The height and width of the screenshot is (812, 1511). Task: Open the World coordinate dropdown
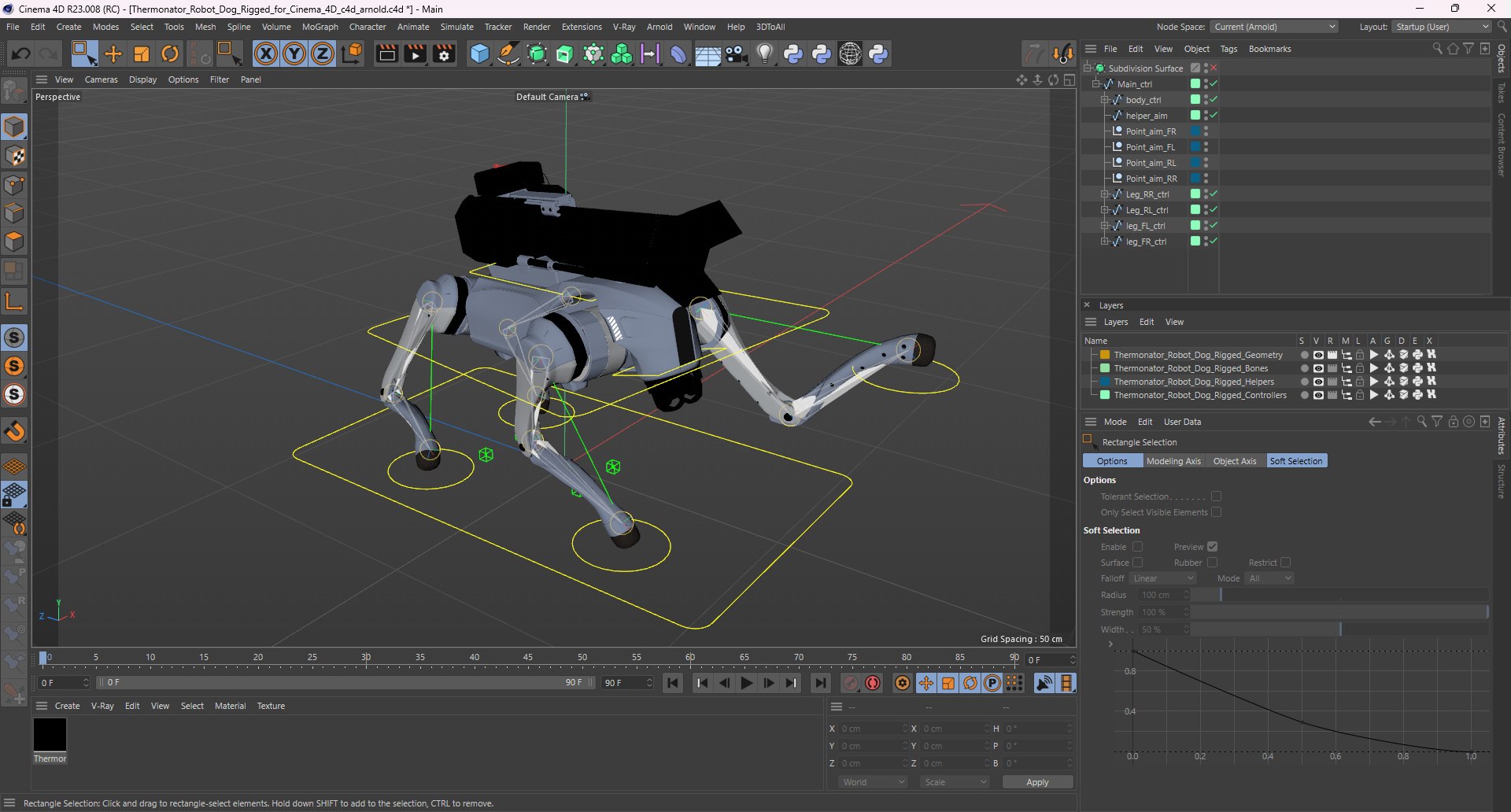point(873,782)
